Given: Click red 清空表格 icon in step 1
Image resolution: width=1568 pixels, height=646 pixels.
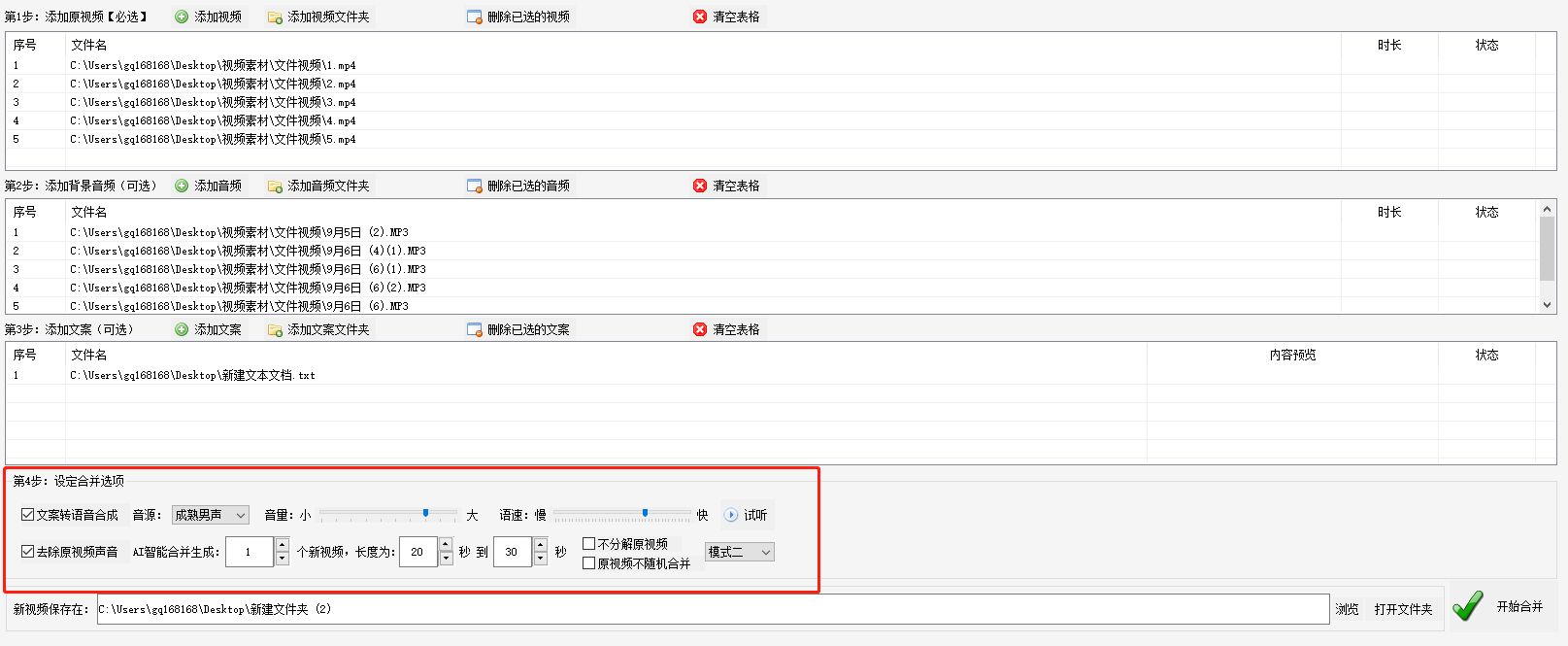Looking at the screenshot, I should 700,17.
